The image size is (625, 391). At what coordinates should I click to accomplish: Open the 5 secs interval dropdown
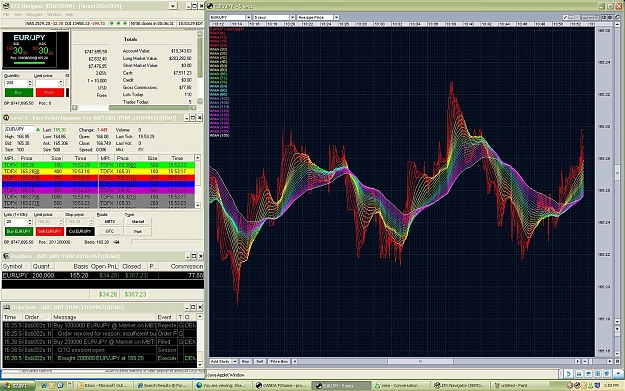292,18
